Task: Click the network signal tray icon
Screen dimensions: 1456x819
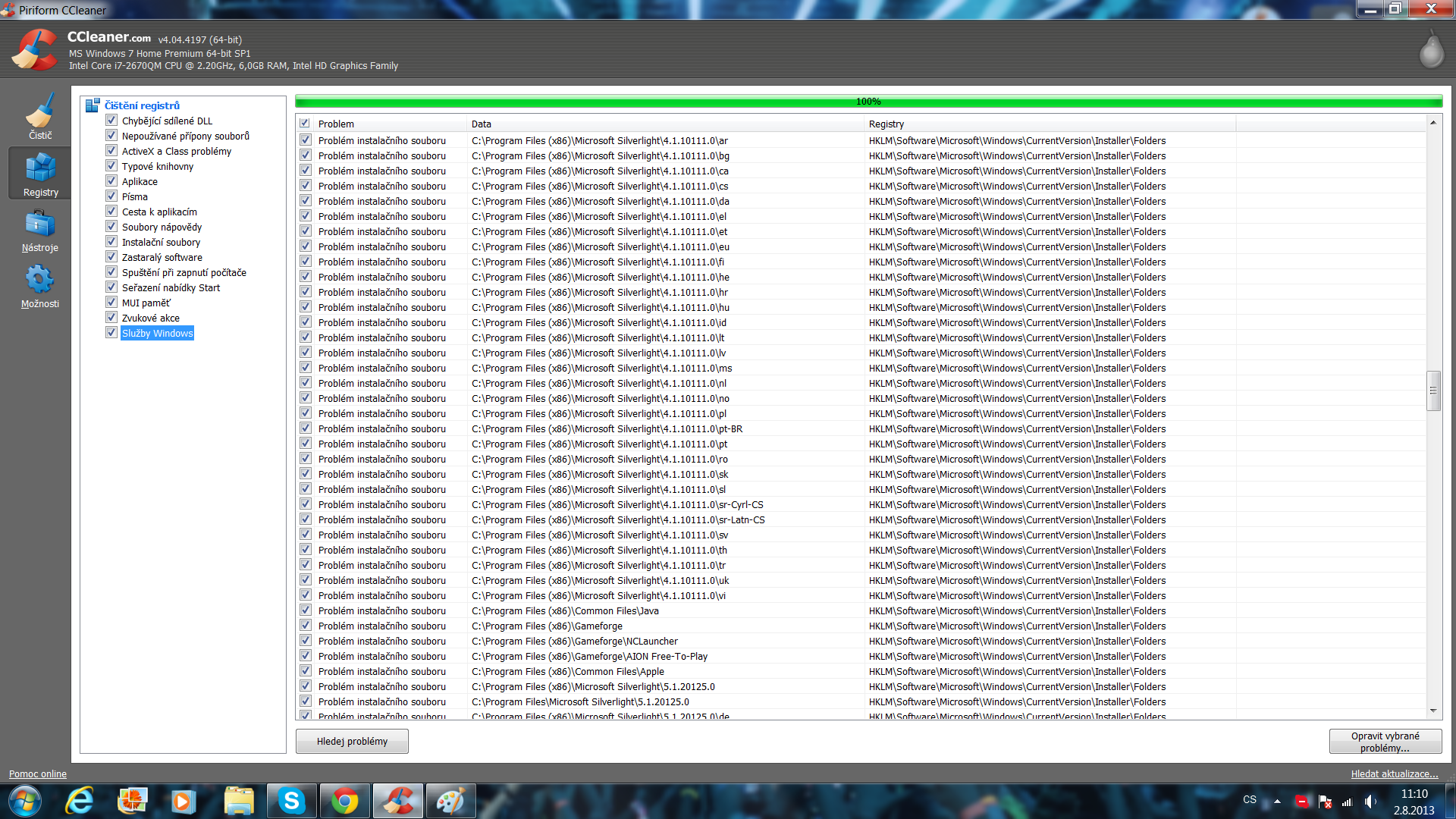Action: (x=1348, y=802)
